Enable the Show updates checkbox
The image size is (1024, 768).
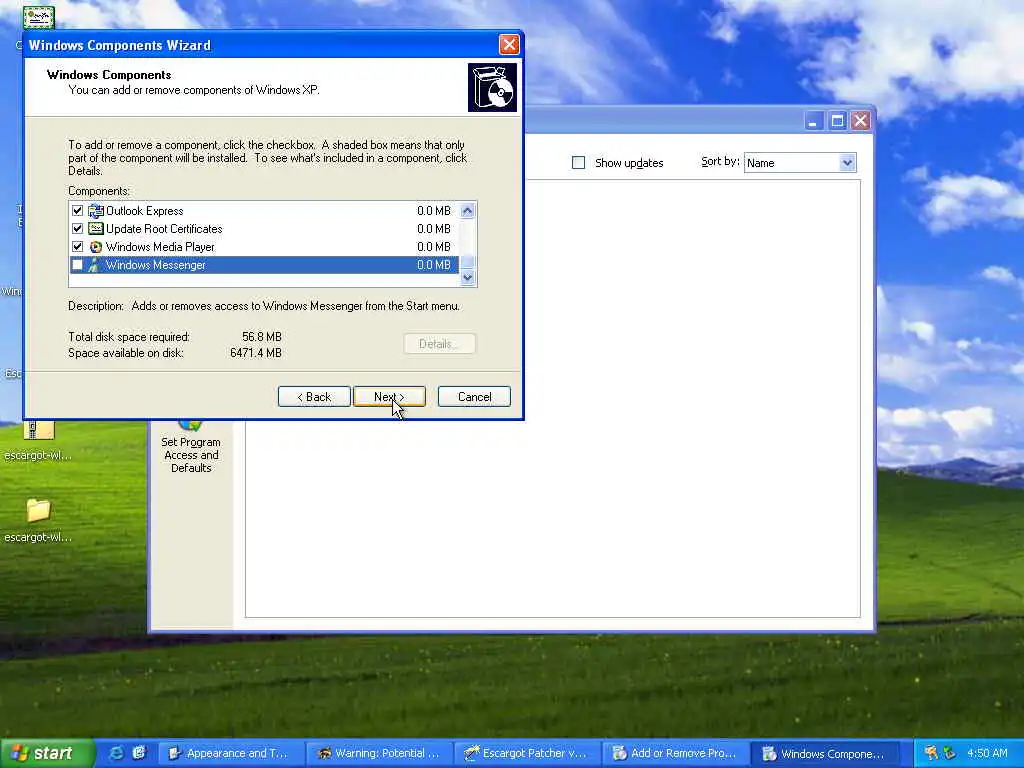579,163
